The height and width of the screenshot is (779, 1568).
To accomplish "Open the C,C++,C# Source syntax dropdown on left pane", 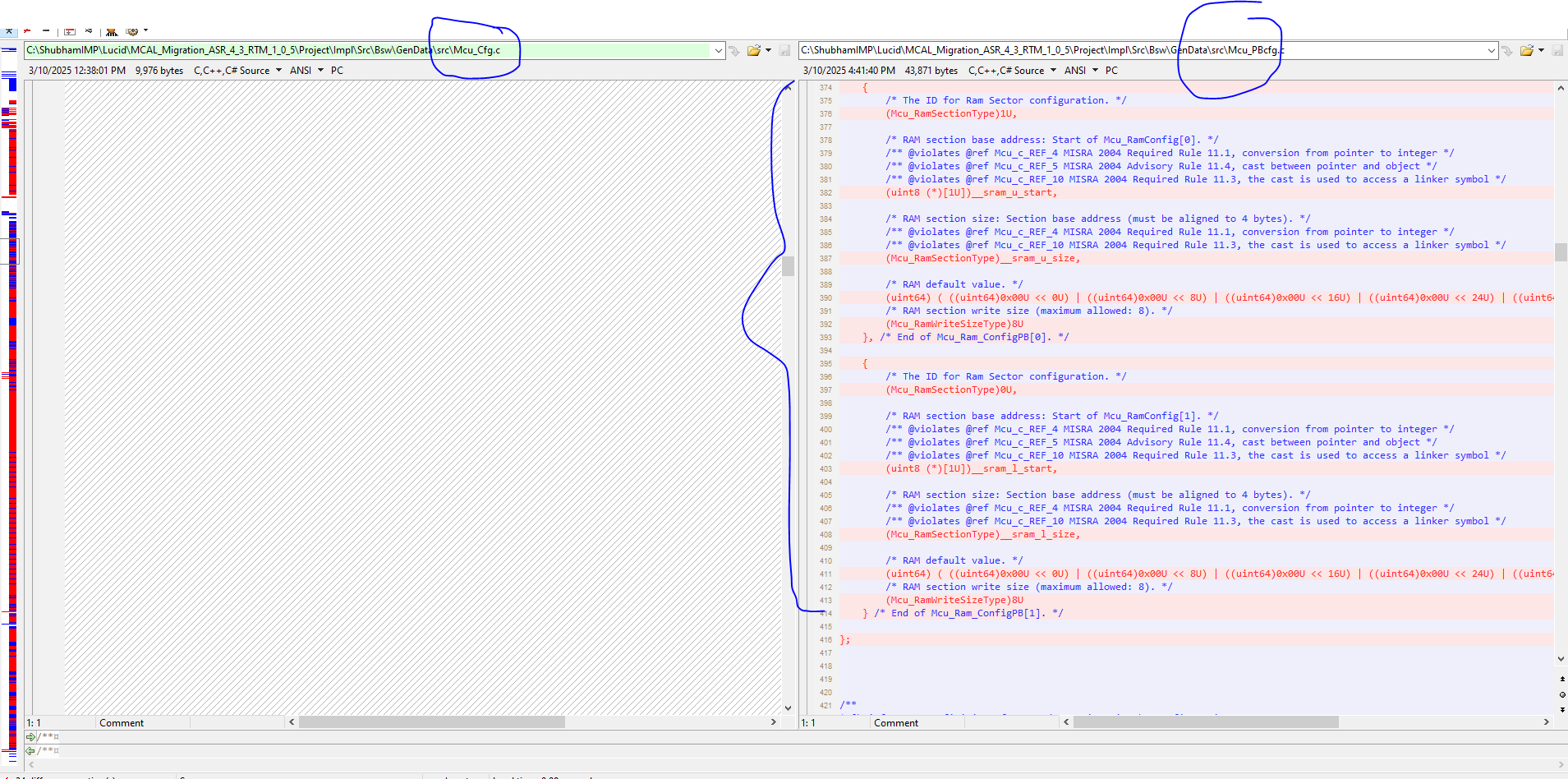I will pyautogui.click(x=278, y=70).
